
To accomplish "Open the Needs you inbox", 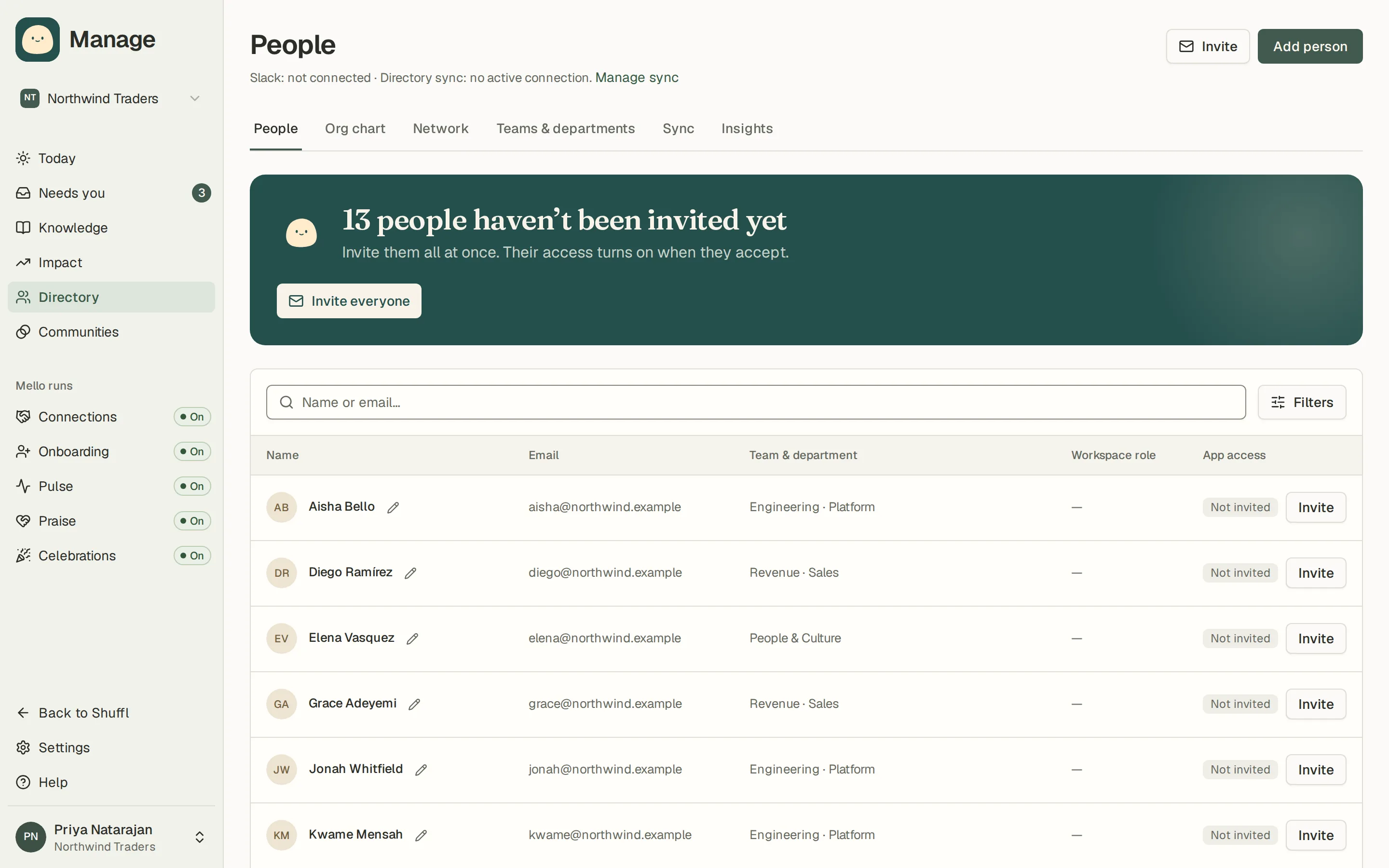I will point(111,193).
